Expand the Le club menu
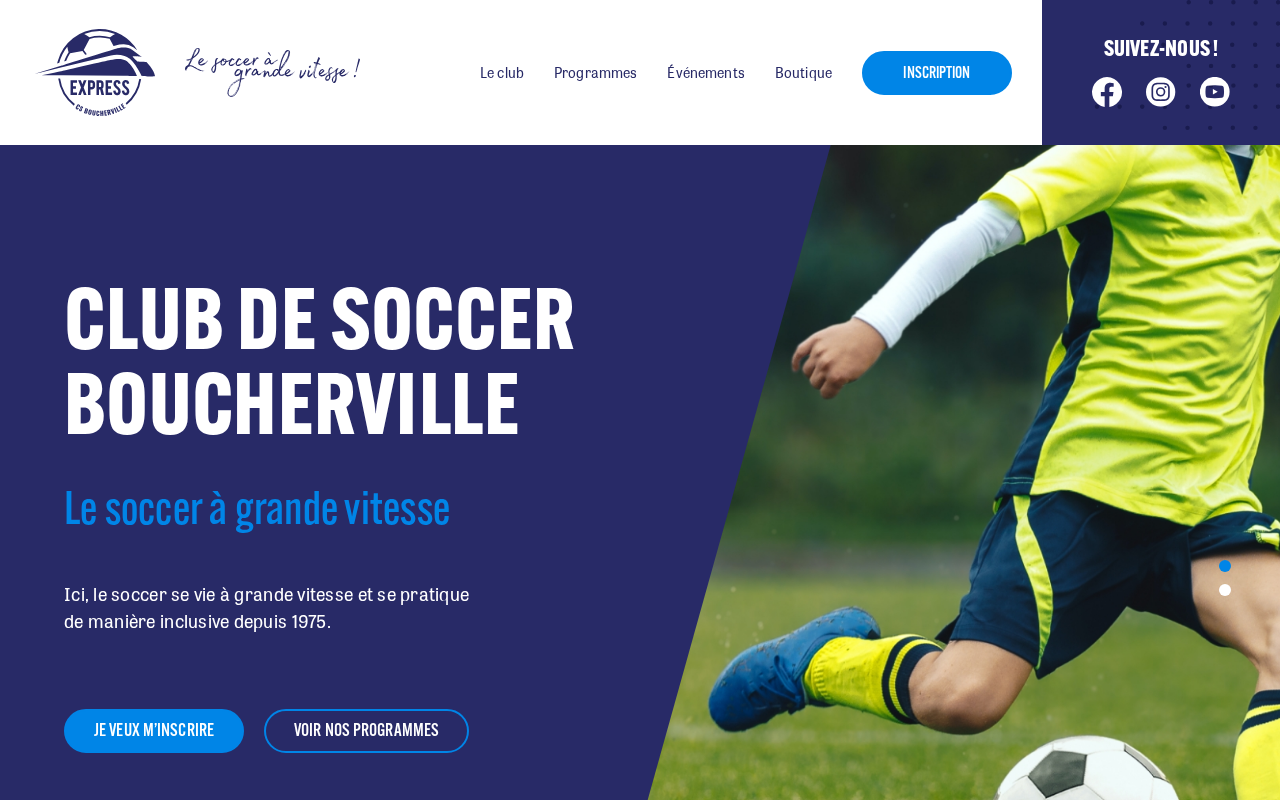Screen dimensions: 1280x800 pos(502,73)
